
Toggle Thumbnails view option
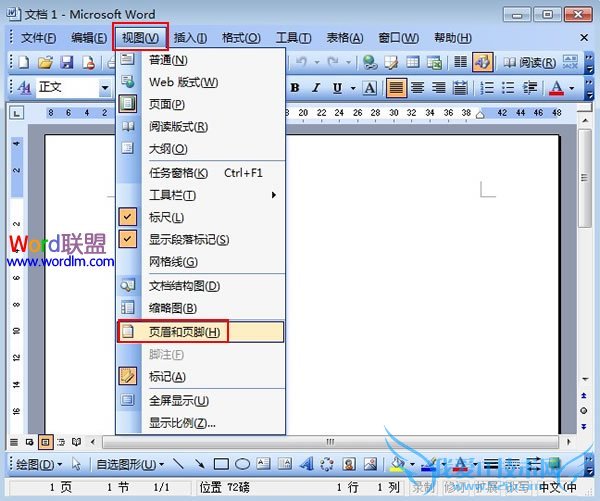point(201,308)
